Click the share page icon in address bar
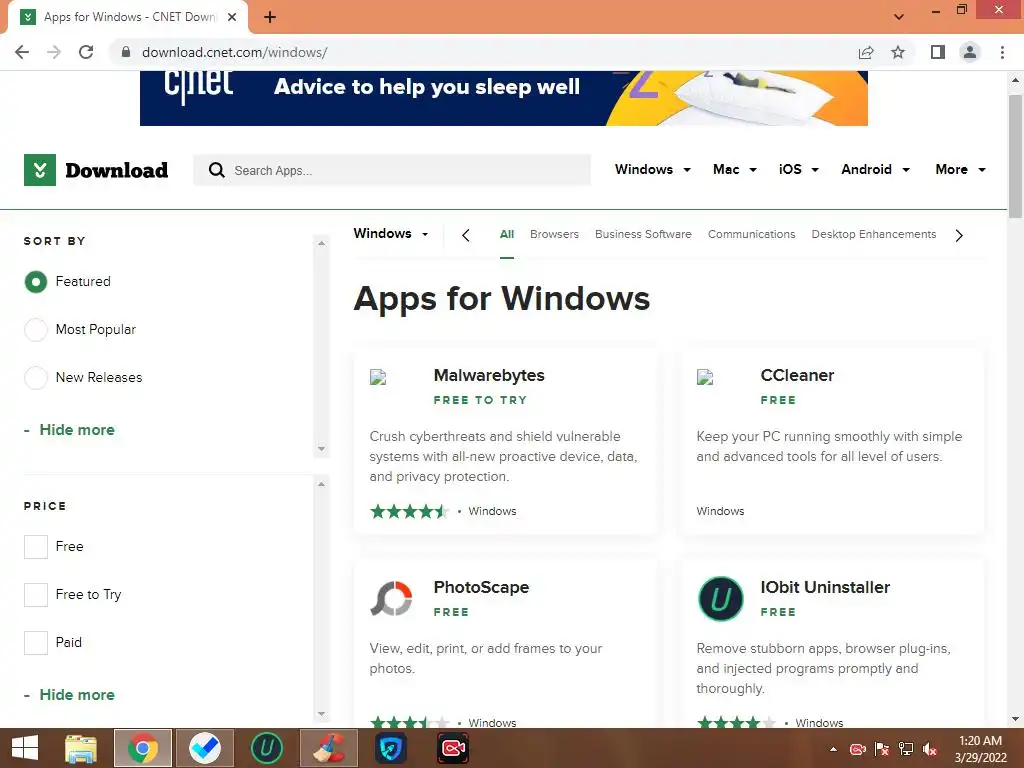Screen dimensions: 1024x768 point(866,52)
